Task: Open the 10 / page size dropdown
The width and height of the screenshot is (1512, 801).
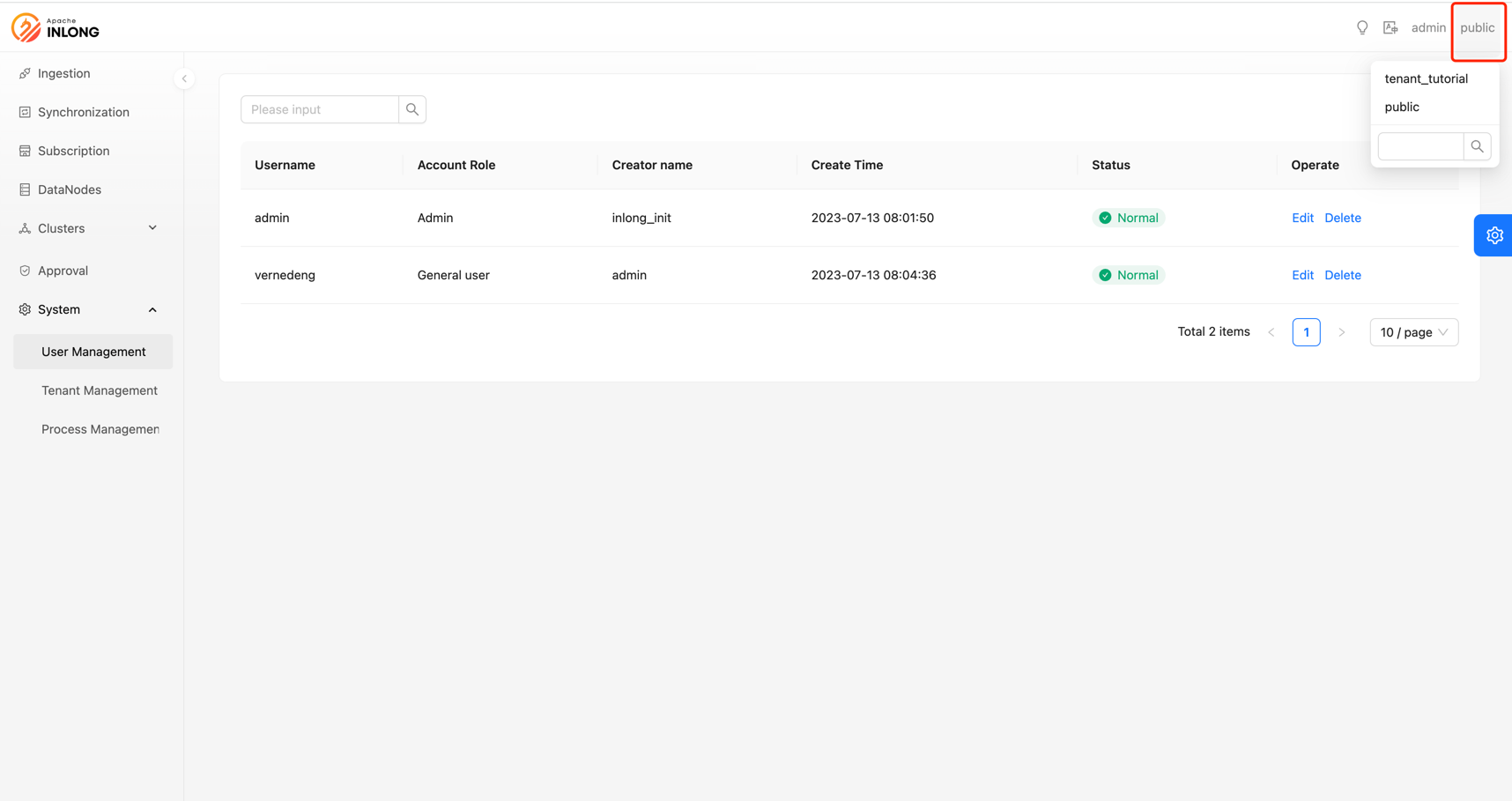Action: [1413, 332]
